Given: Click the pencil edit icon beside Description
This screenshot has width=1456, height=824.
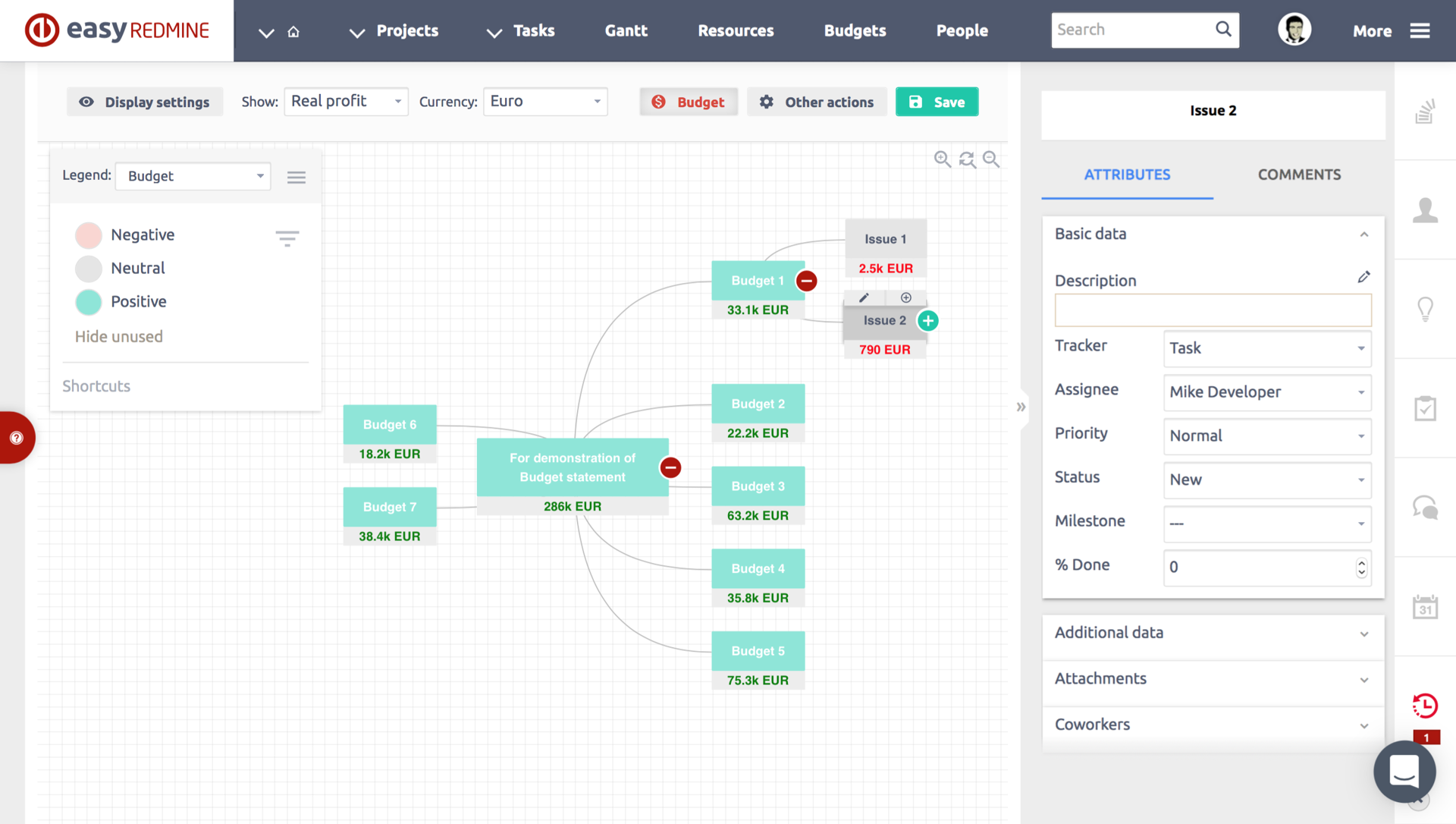Looking at the screenshot, I should pos(1363,277).
